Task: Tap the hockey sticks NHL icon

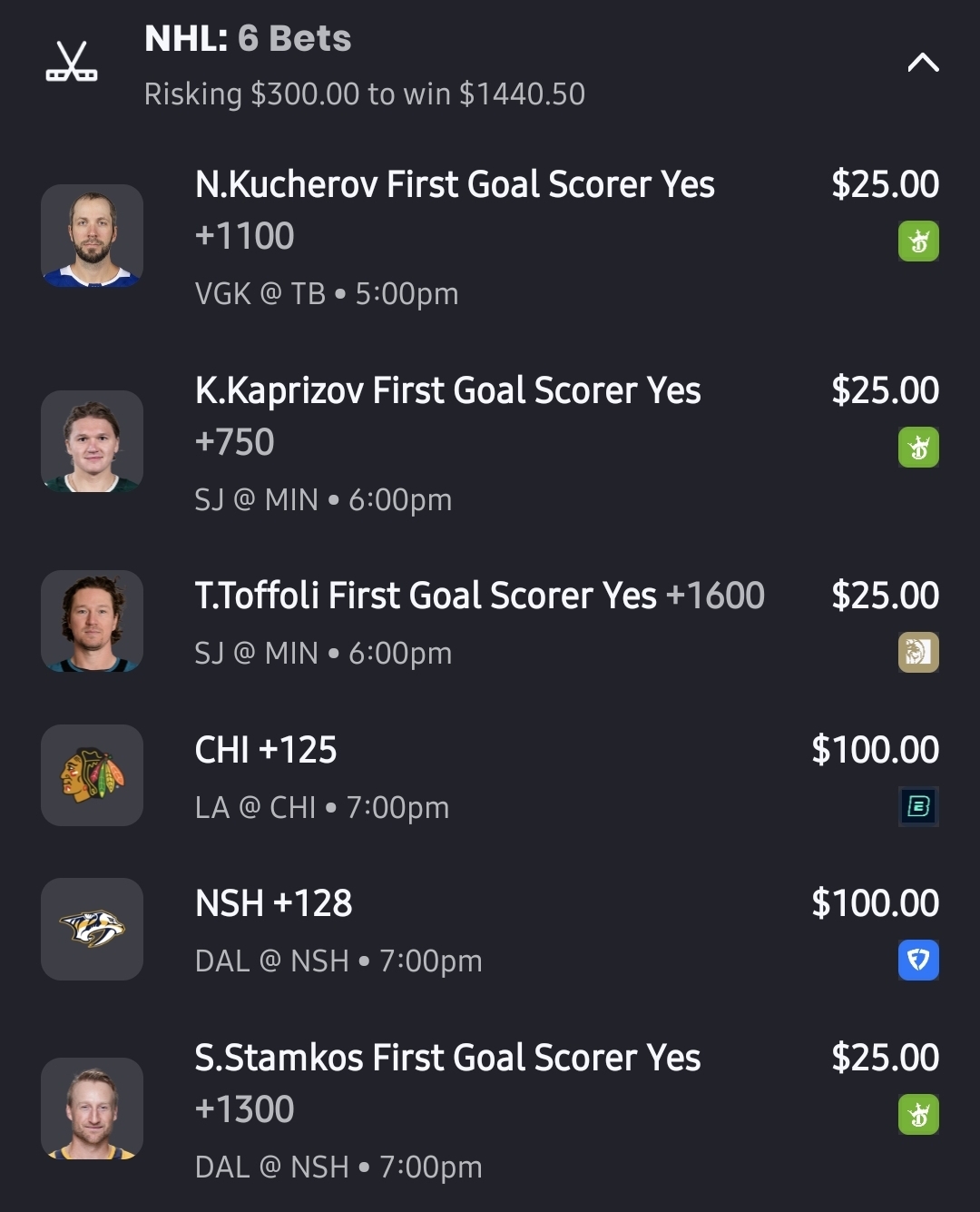Action: click(72, 62)
